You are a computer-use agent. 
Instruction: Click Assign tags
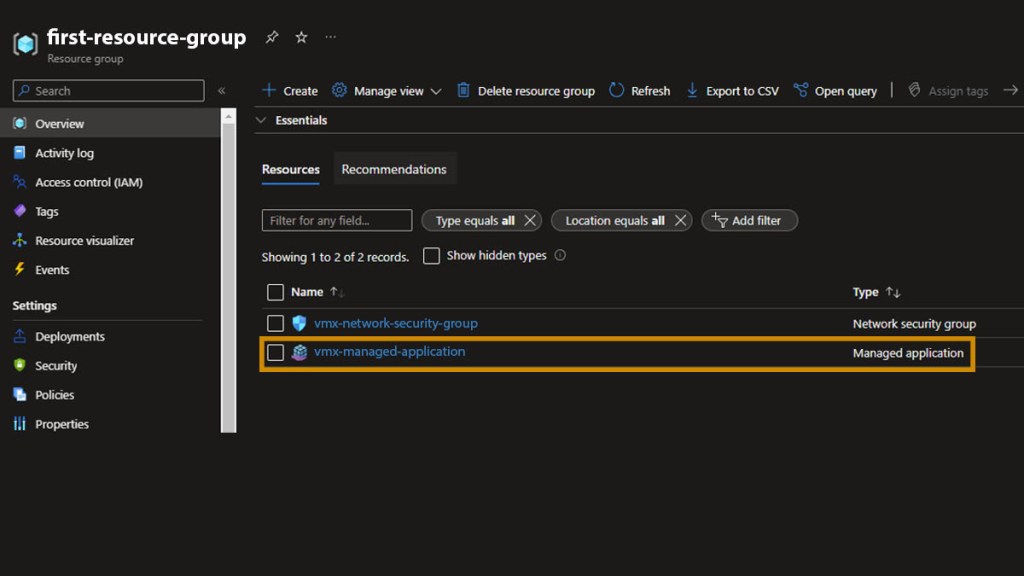[948, 91]
